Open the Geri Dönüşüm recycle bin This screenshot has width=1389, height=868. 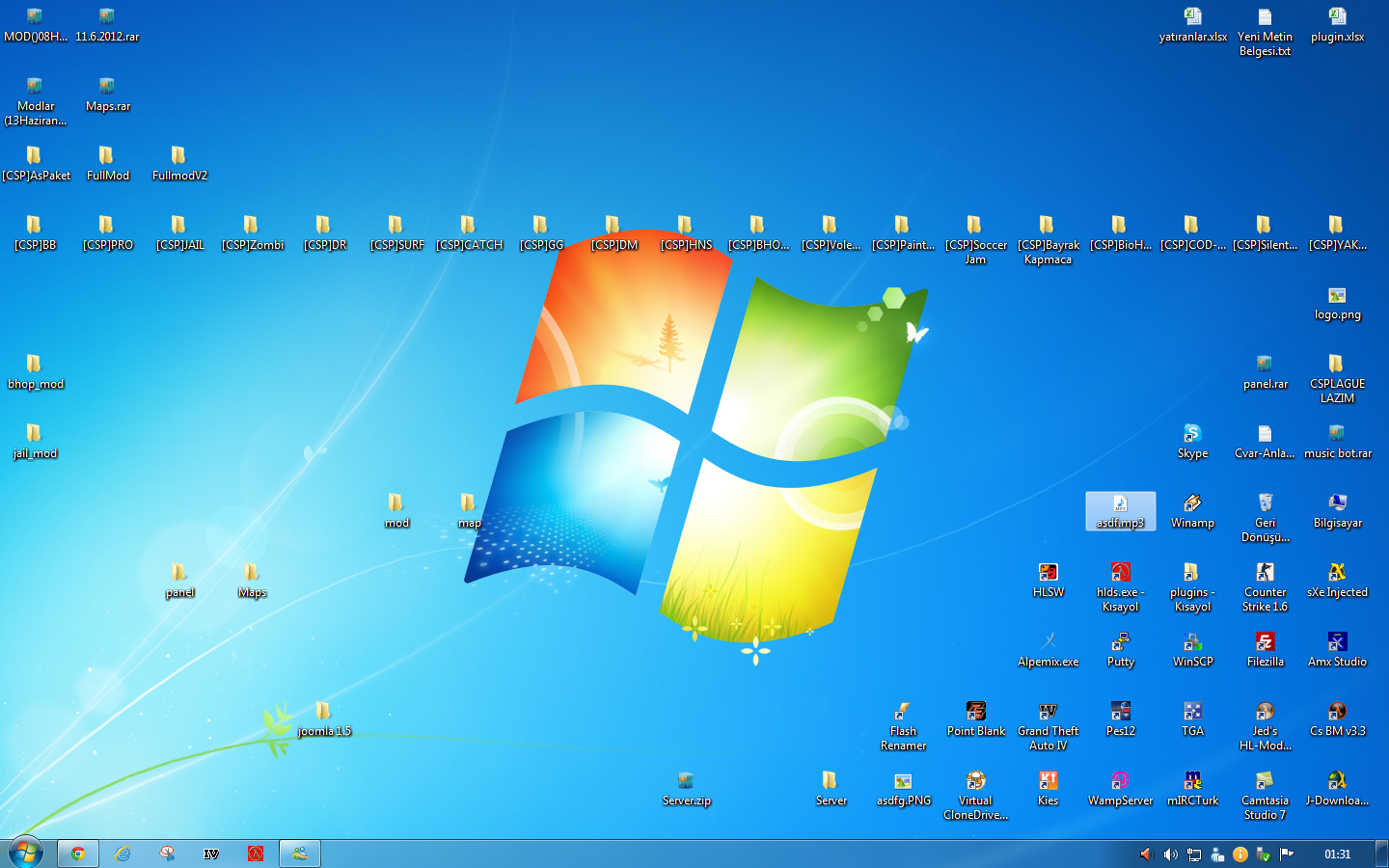[1266, 517]
